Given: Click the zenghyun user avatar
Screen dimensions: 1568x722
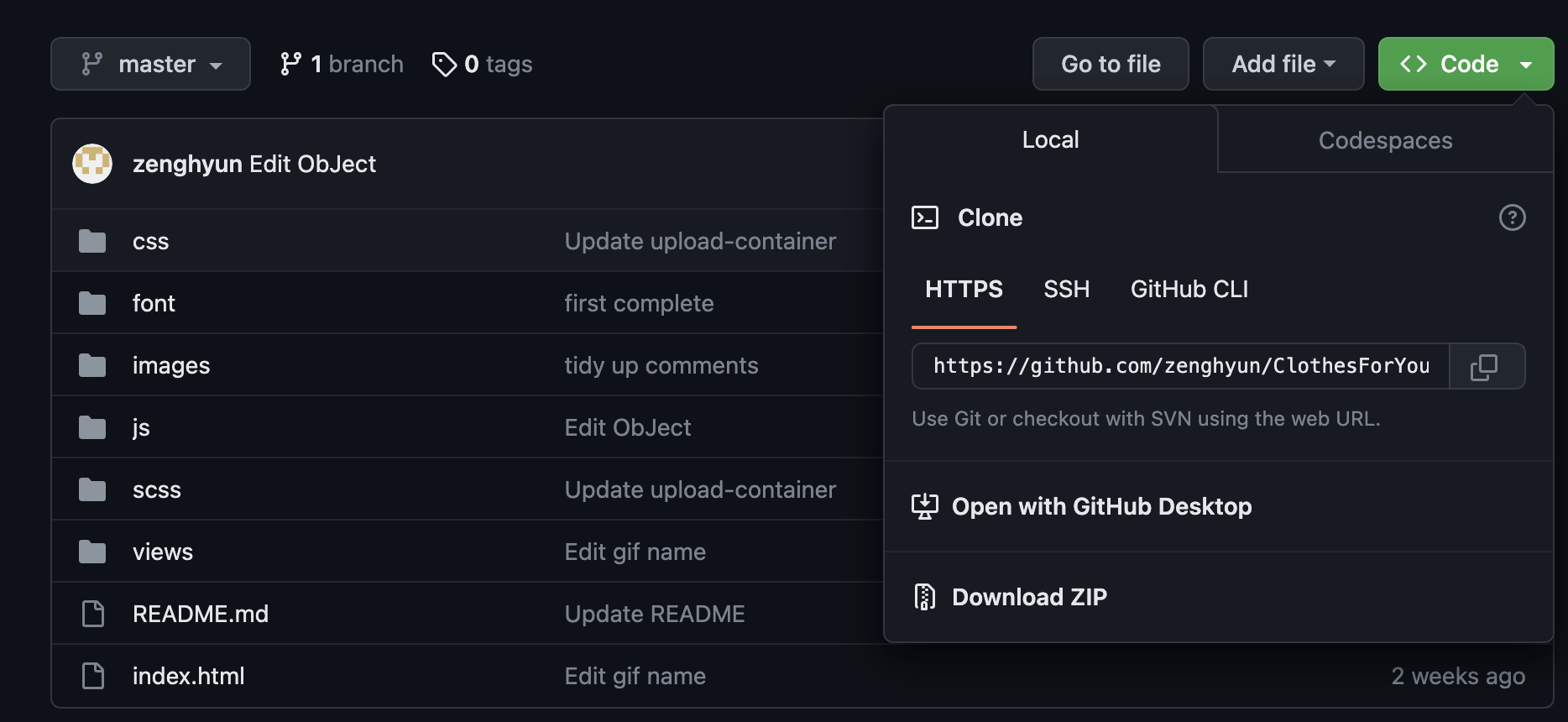Looking at the screenshot, I should click(x=92, y=164).
